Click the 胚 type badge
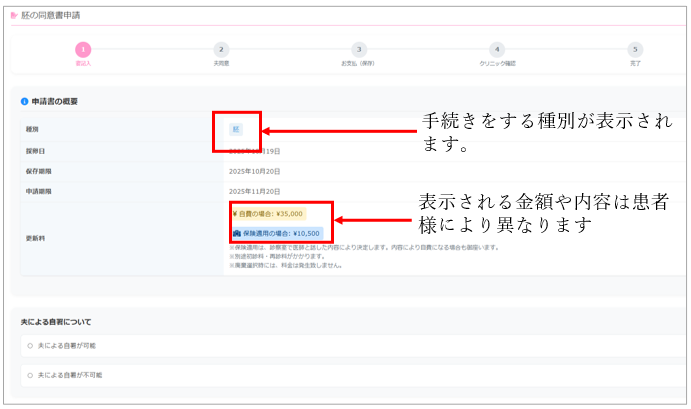691x409 pixels. [x=236, y=129]
